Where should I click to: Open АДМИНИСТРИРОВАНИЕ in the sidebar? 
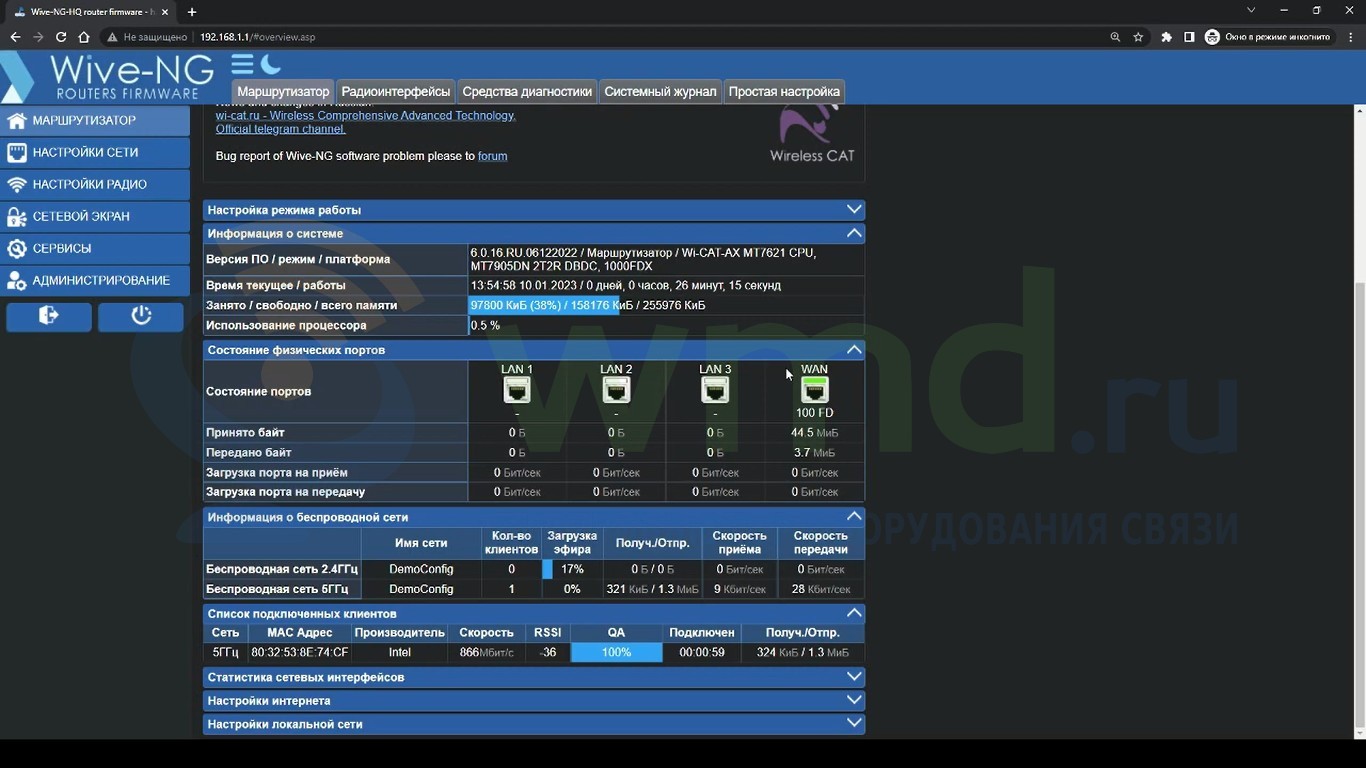tap(95, 280)
